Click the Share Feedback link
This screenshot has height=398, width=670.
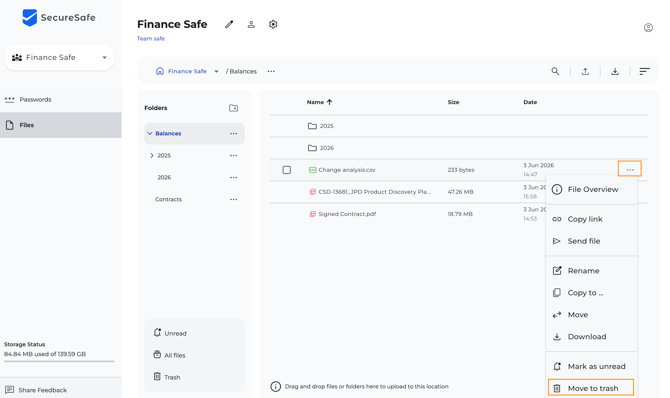[x=42, y=390]
